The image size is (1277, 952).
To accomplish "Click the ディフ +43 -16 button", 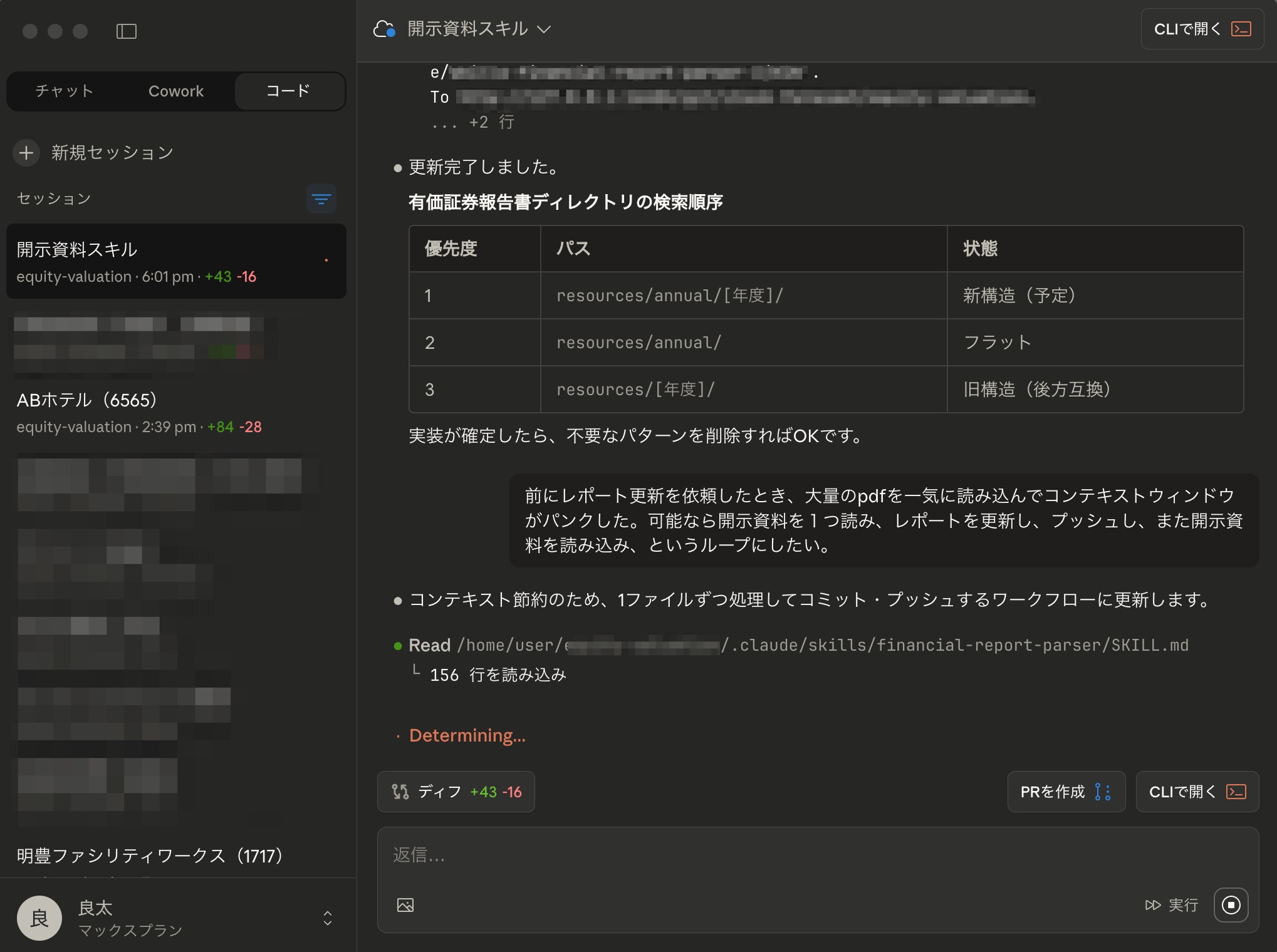I will pos(456,792).
